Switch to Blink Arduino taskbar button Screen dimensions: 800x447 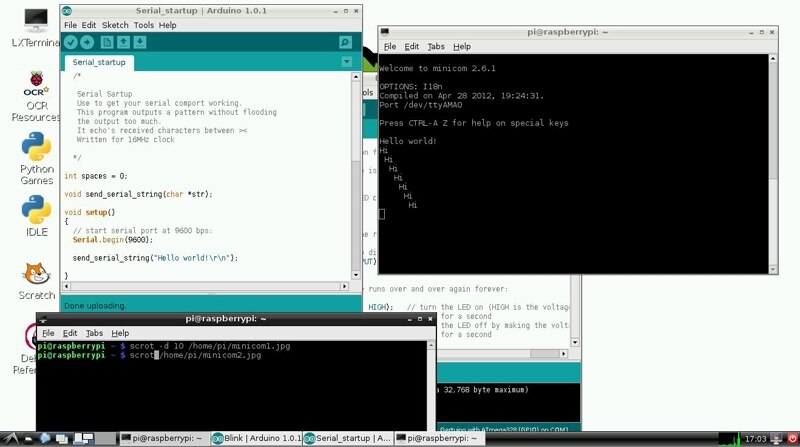tap(256, 438)
